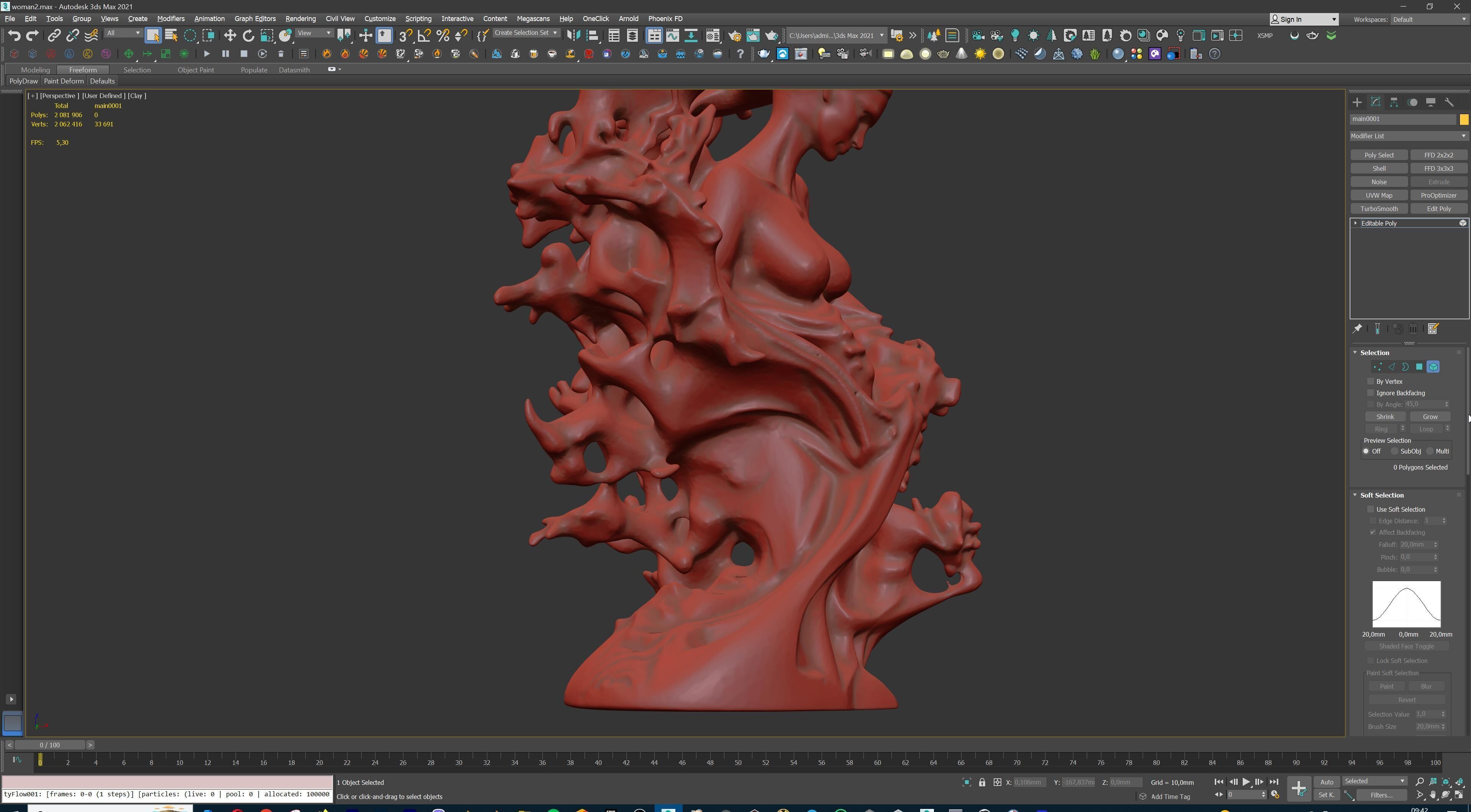Open the reference coordinate View dropdown

(314, 33)
